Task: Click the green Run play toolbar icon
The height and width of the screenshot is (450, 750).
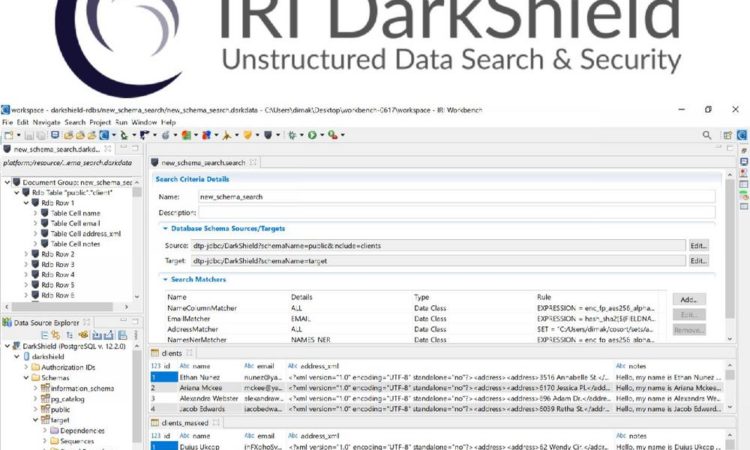Action: [312, 135]
